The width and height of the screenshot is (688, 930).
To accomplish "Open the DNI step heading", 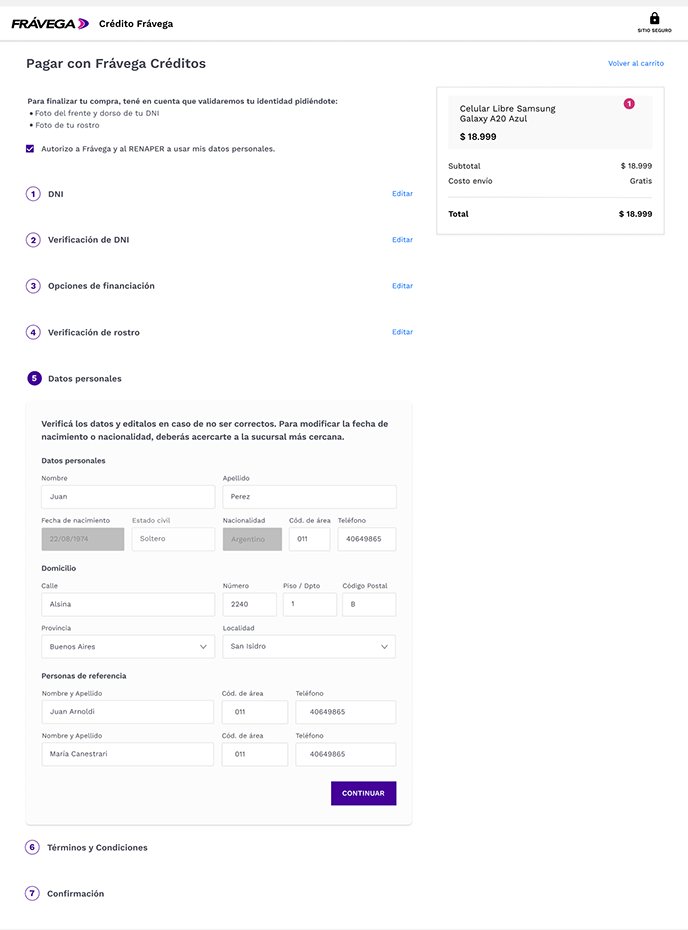I will [x=56, y=194].
